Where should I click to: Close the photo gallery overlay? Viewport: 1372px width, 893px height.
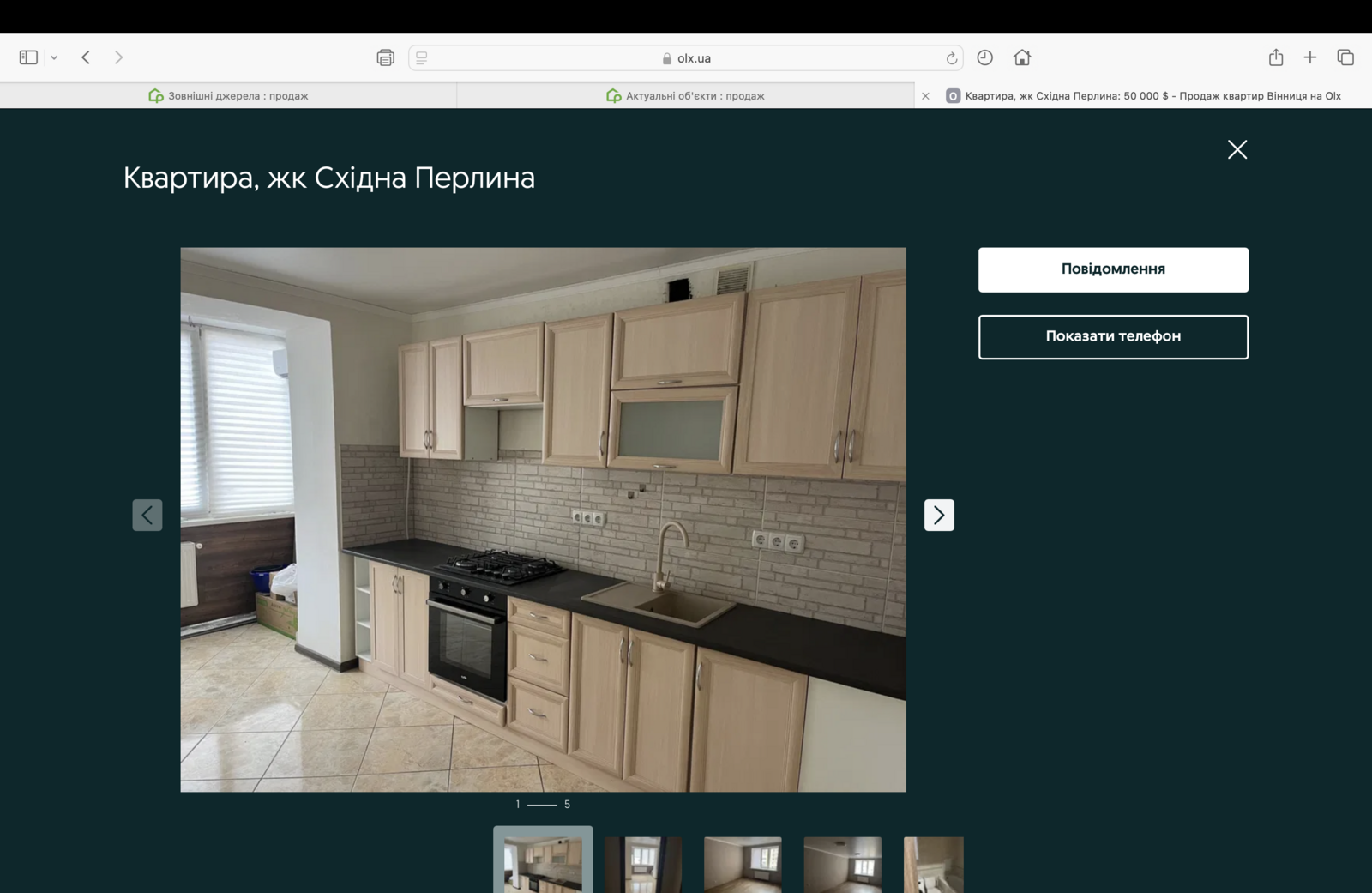point(1237,149)
